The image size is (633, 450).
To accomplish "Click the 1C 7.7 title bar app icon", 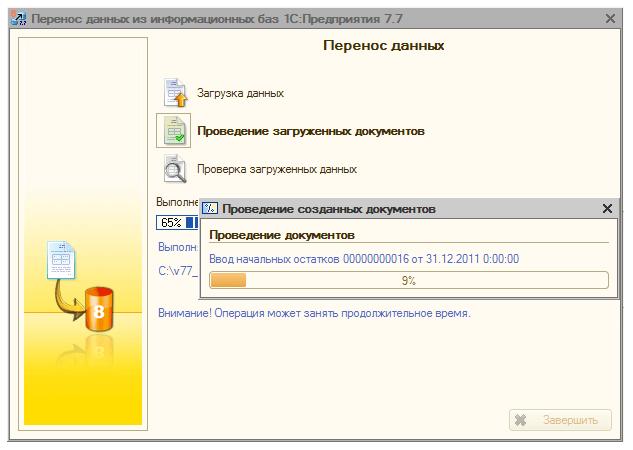I will pyautogui.click(x=19, y=18).
